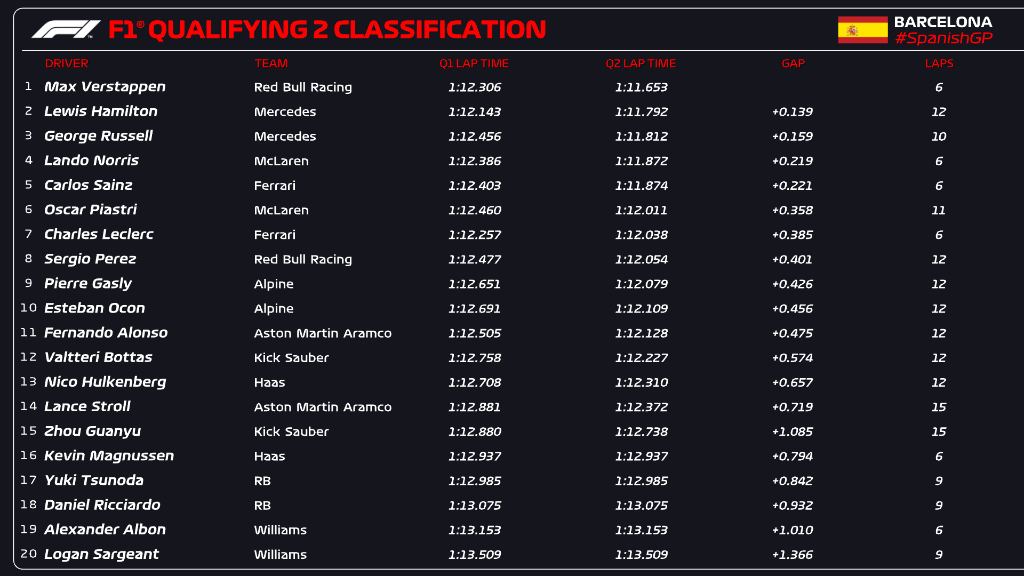Click Fernando Alonso's team Aston Martin Aramco
The image size is (1024, 576).
click(323, 333)
